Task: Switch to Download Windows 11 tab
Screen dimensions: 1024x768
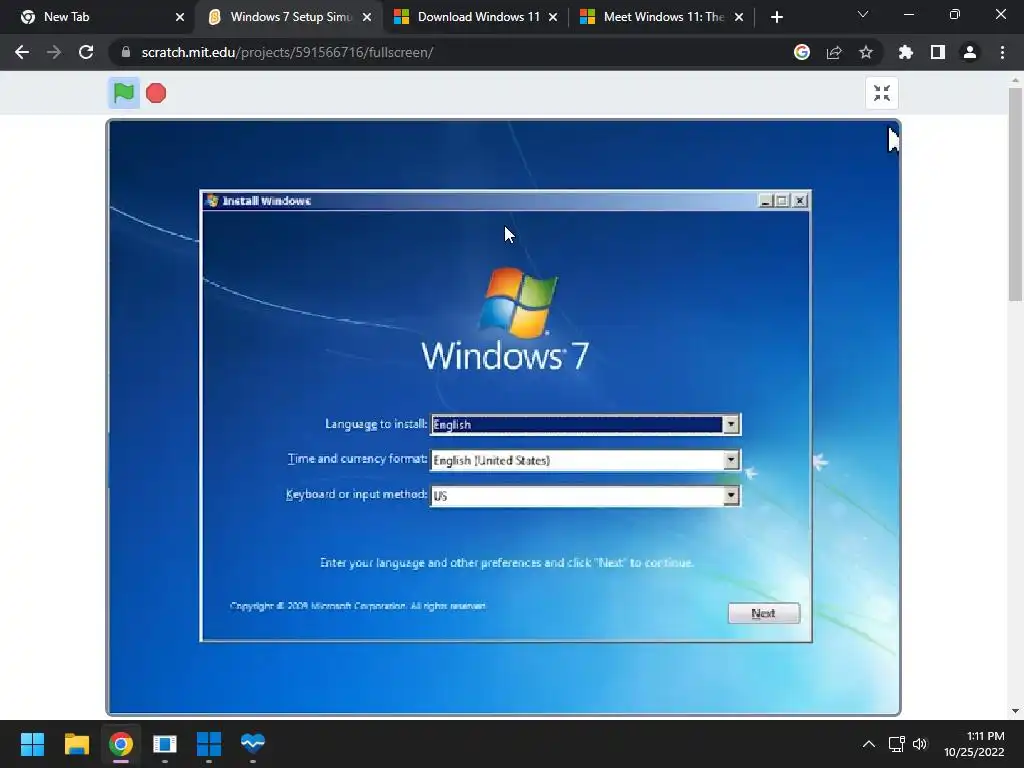Action: [x=479, y=17]
